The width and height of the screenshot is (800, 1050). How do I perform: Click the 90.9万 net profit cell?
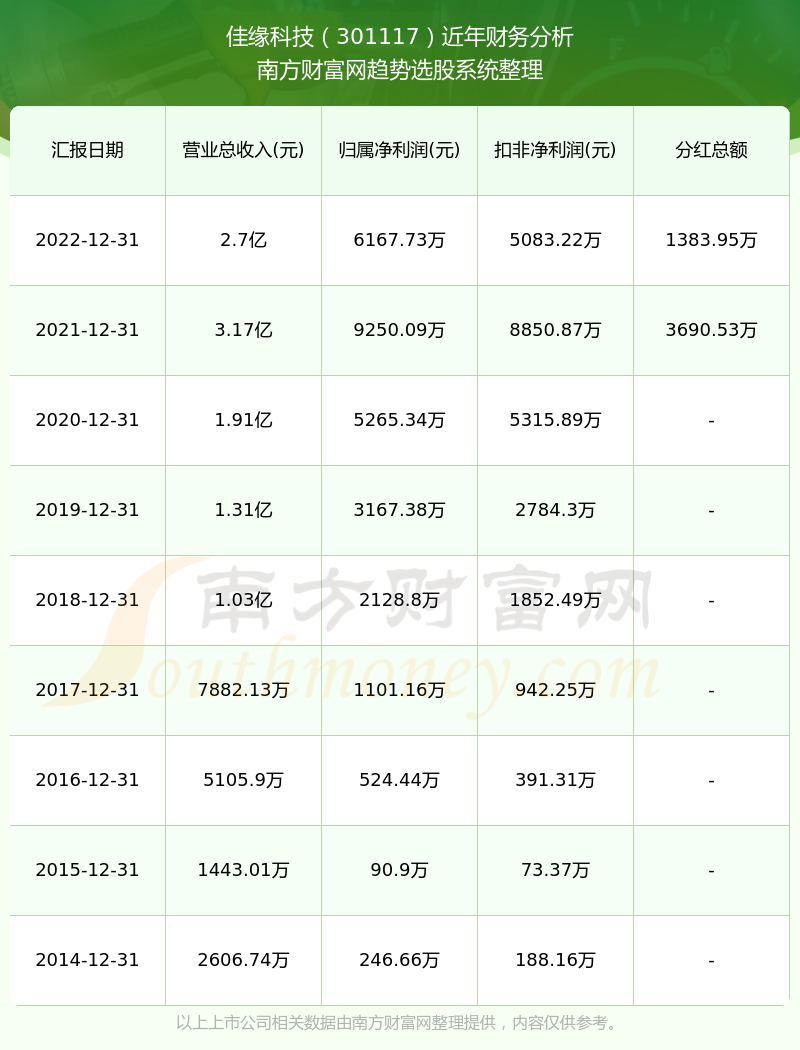(x=400, y=870)
